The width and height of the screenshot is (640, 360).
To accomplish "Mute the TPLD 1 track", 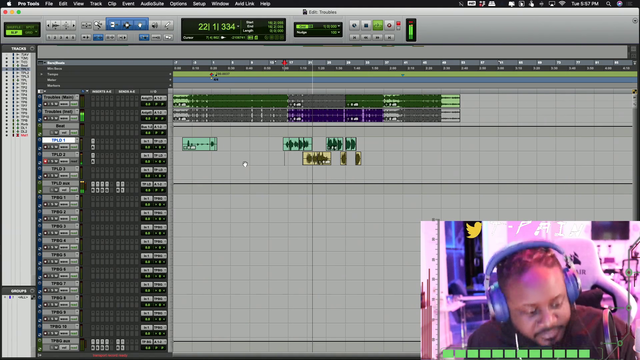I will [x=56, y=147].
